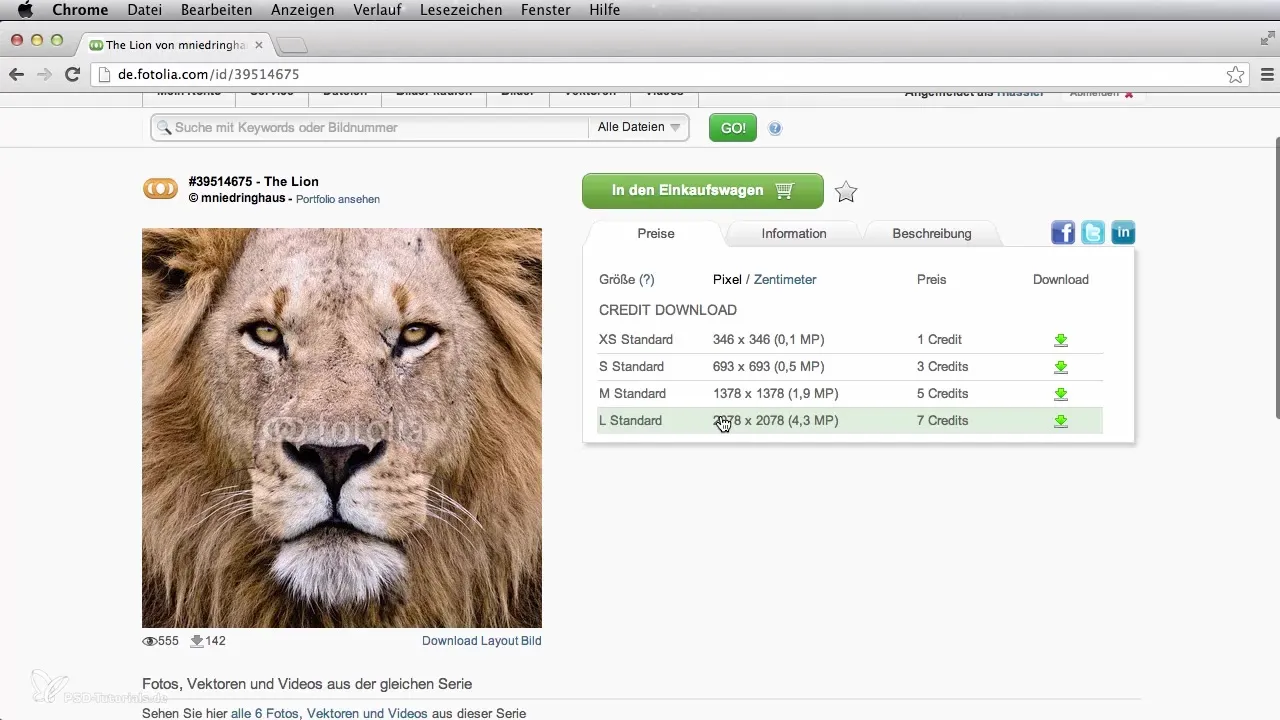Select the XS Standard size row
The width and height of the screenshot is (1280, 720).
pos(850,340)
